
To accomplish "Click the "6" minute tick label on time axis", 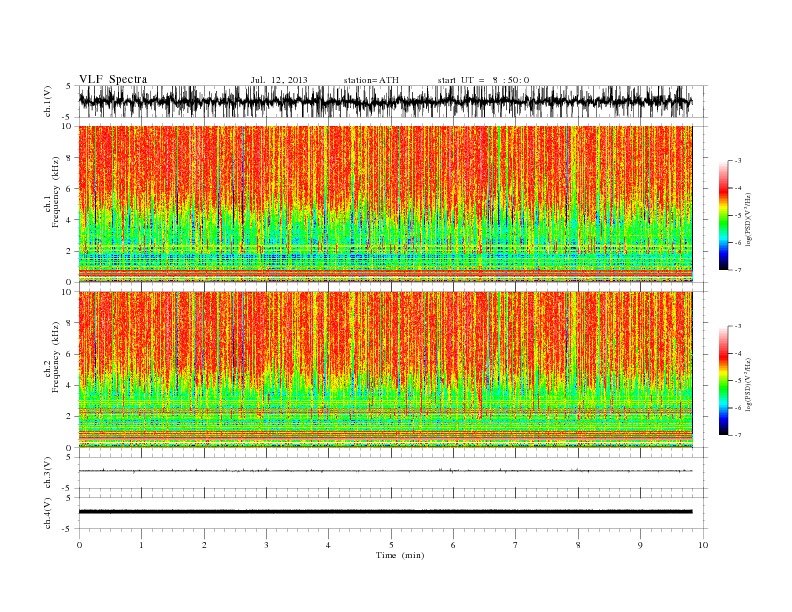I will (453, 545).
